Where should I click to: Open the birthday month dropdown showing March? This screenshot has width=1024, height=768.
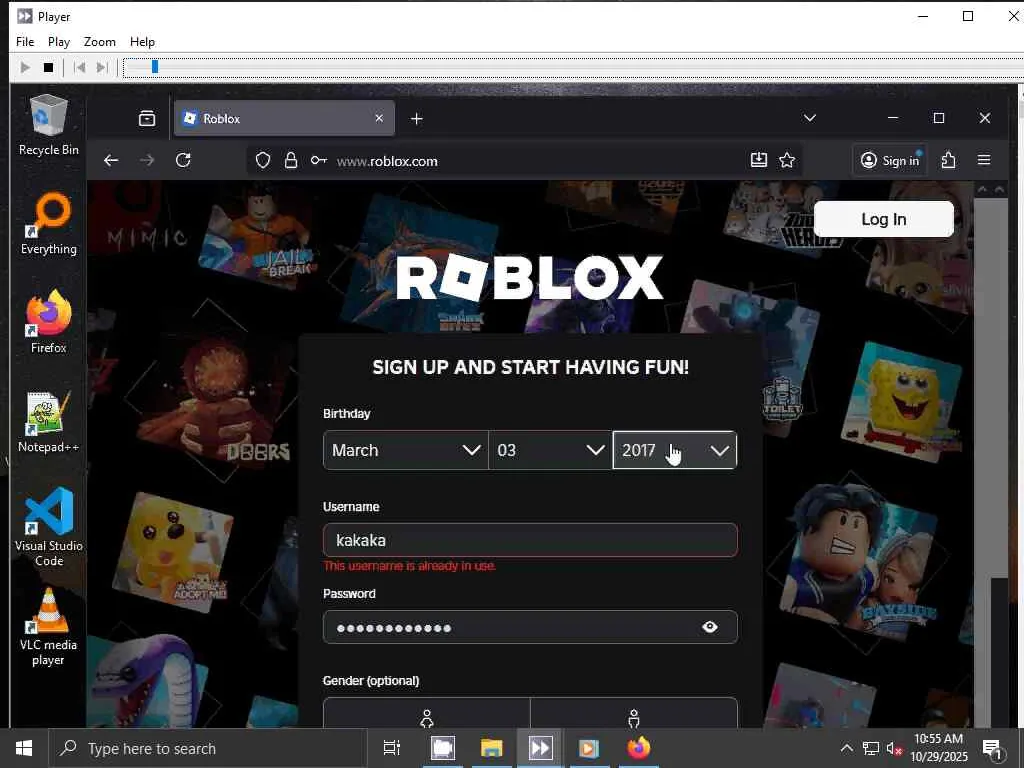point(406,450)
